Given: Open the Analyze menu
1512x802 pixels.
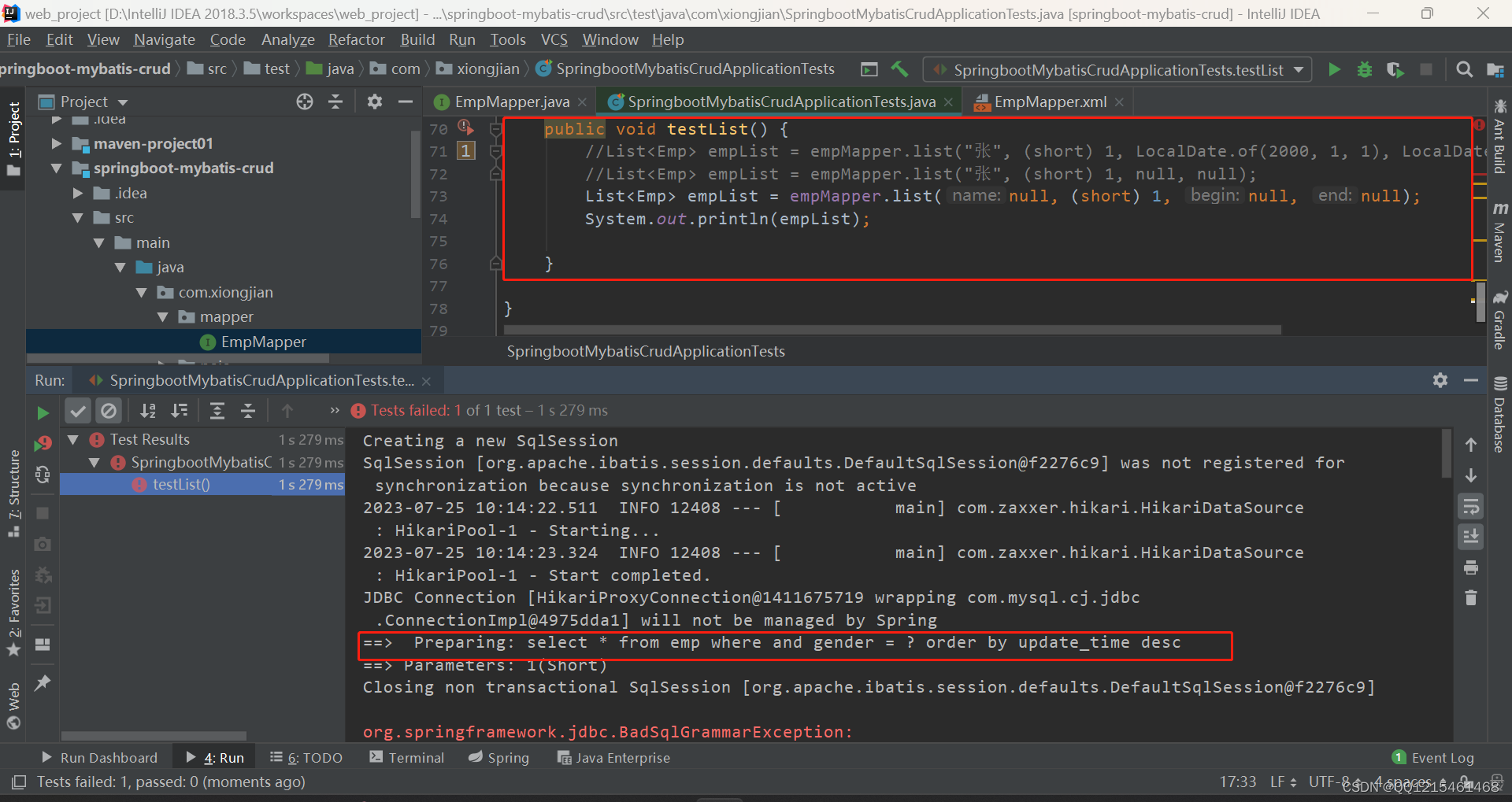Looking at the screenshot, I should tap(288, 39).
